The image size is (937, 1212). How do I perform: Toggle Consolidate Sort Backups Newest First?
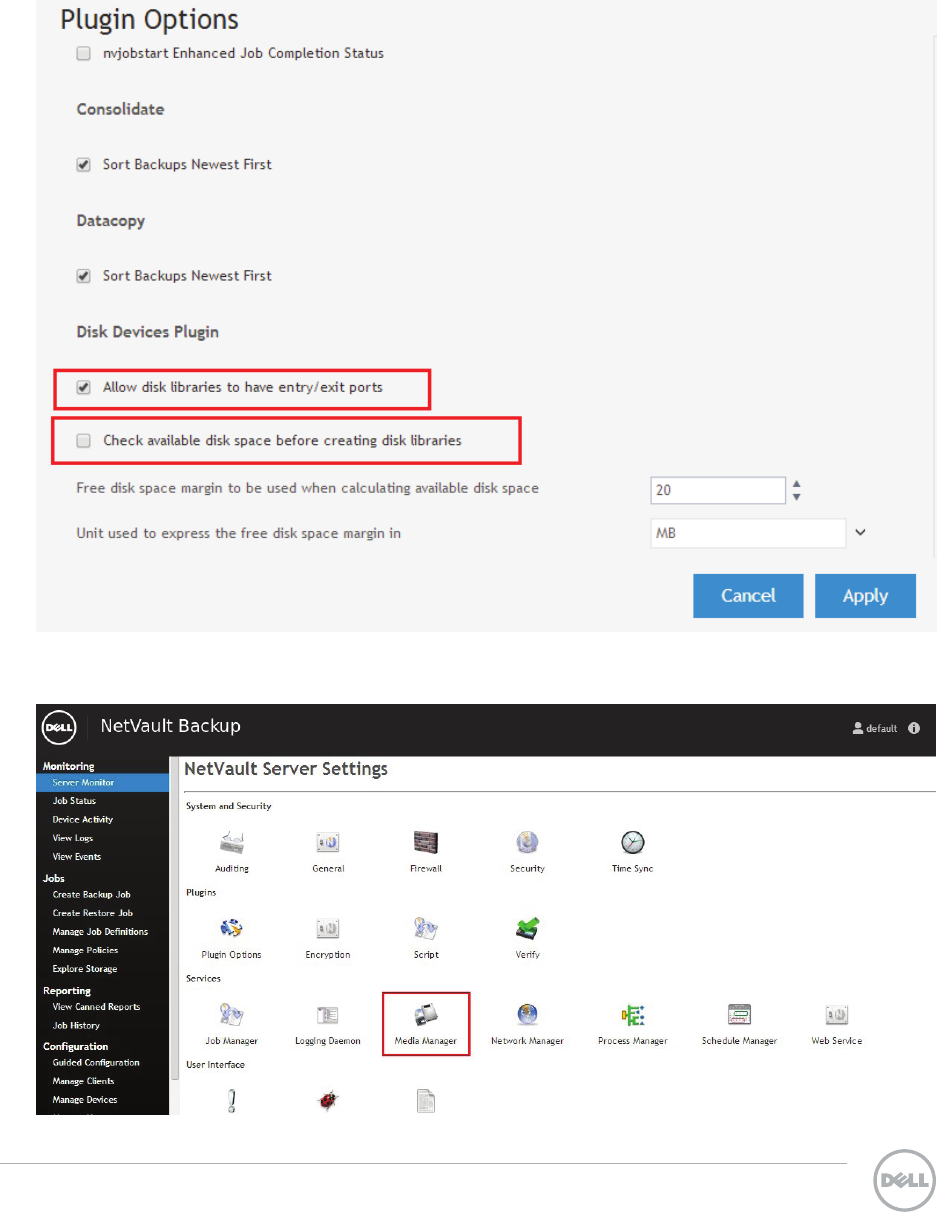[x=84, y=164]
